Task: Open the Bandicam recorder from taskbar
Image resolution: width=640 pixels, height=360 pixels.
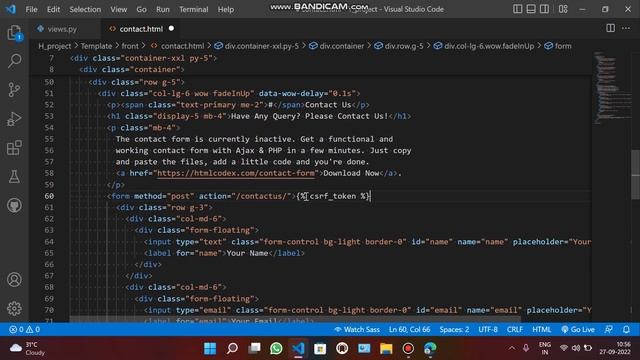Action: tap(408, 348)
